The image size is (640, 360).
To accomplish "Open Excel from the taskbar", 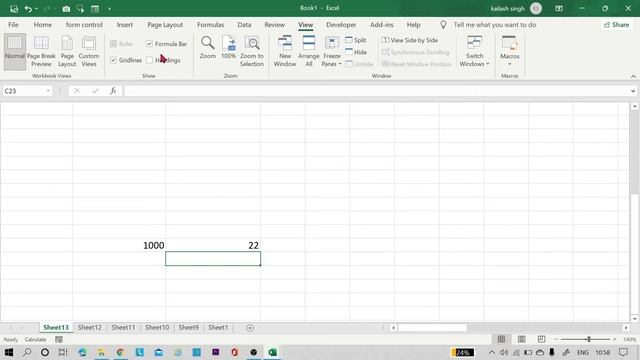I will [272, 352].
